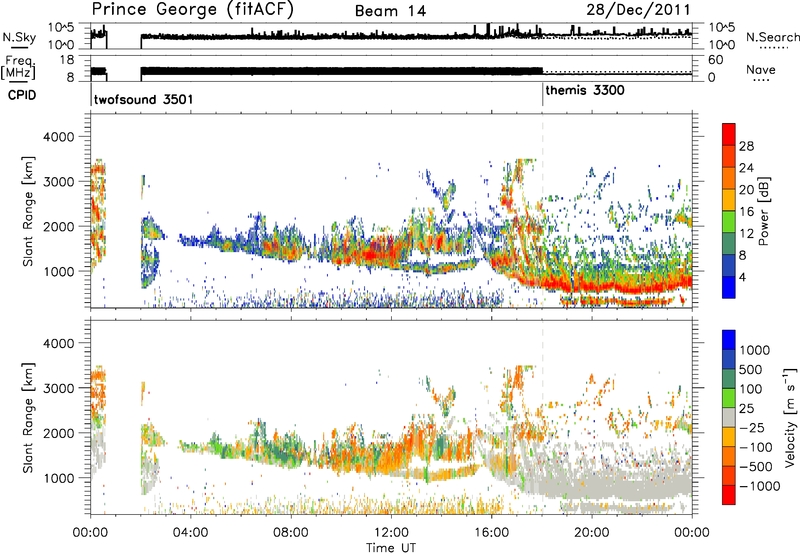Click the '08:00' time tick label
This screenshot has width=800, height=554.
[291, 533]
